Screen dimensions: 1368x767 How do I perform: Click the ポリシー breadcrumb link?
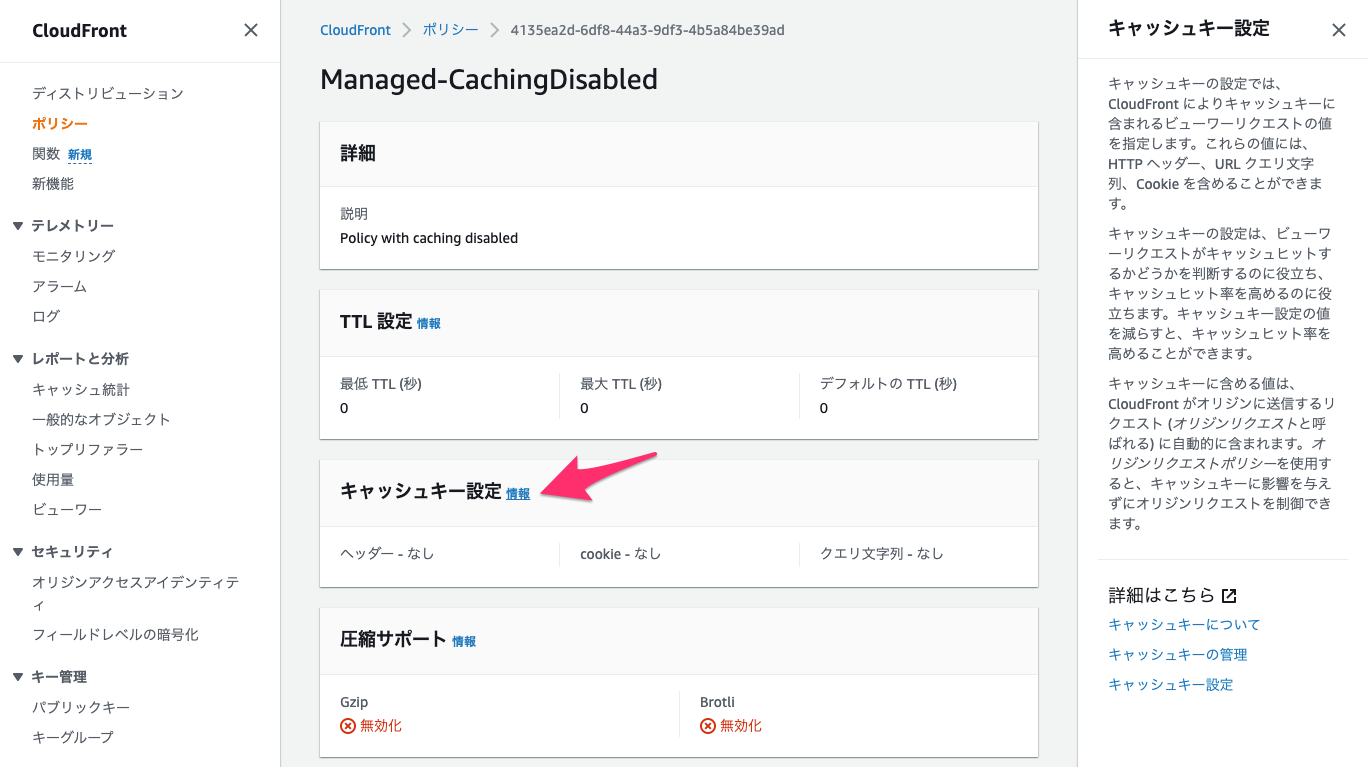coord(450,30)
